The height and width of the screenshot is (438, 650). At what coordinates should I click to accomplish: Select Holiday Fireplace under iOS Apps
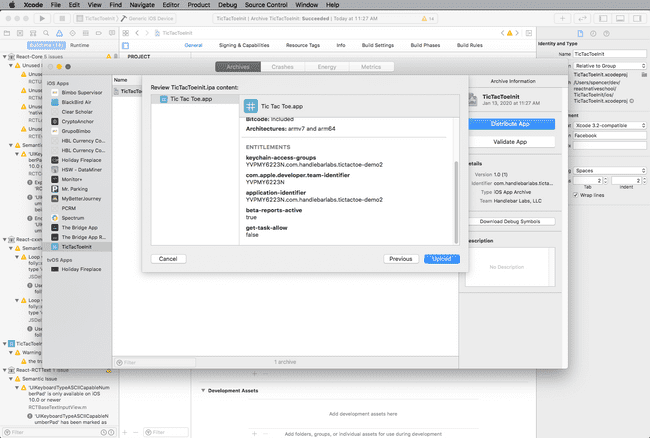(77, 160)
